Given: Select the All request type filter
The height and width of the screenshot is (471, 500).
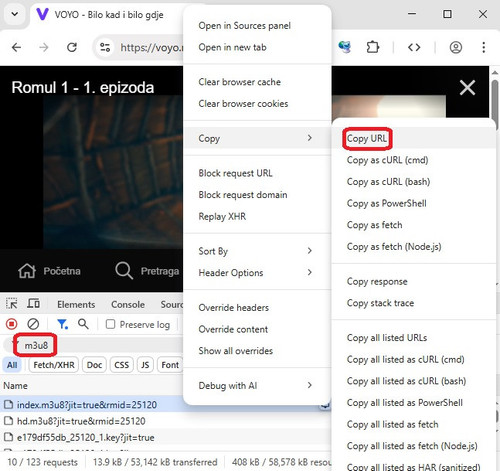Looking at the screenshot, I should [x=12, y=365].
